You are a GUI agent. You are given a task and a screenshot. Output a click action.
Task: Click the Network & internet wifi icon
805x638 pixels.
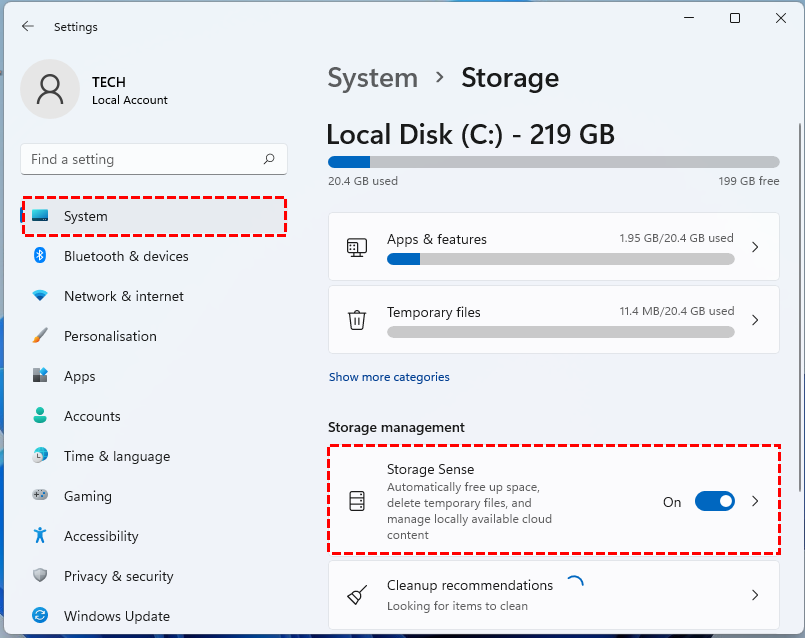tap(40, 296)
